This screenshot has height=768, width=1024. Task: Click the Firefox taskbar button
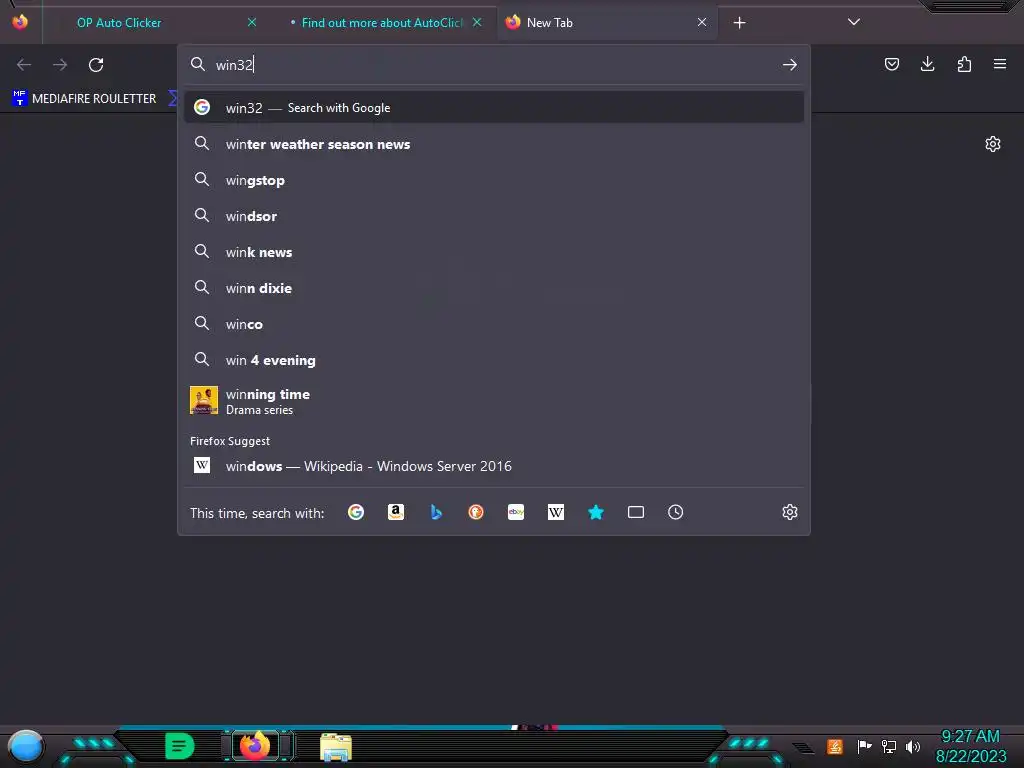255,746
